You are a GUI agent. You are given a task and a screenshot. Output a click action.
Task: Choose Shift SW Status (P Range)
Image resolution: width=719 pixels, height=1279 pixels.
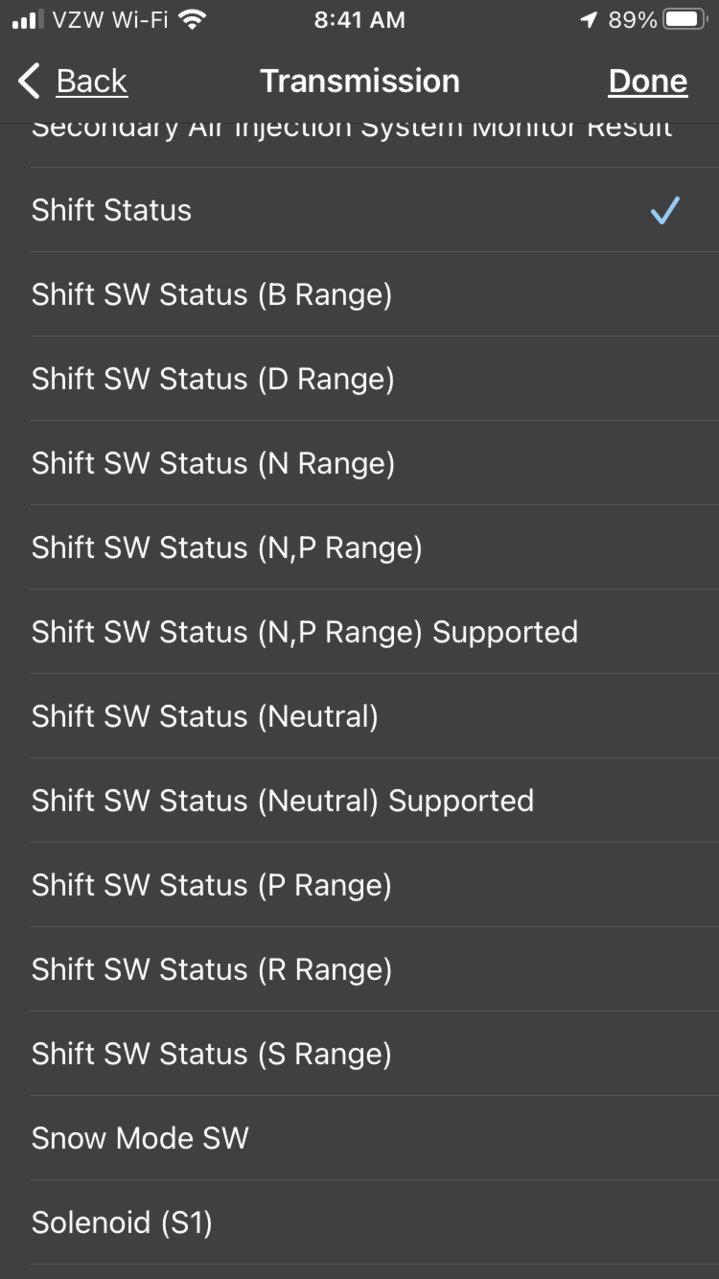(359, 885)
